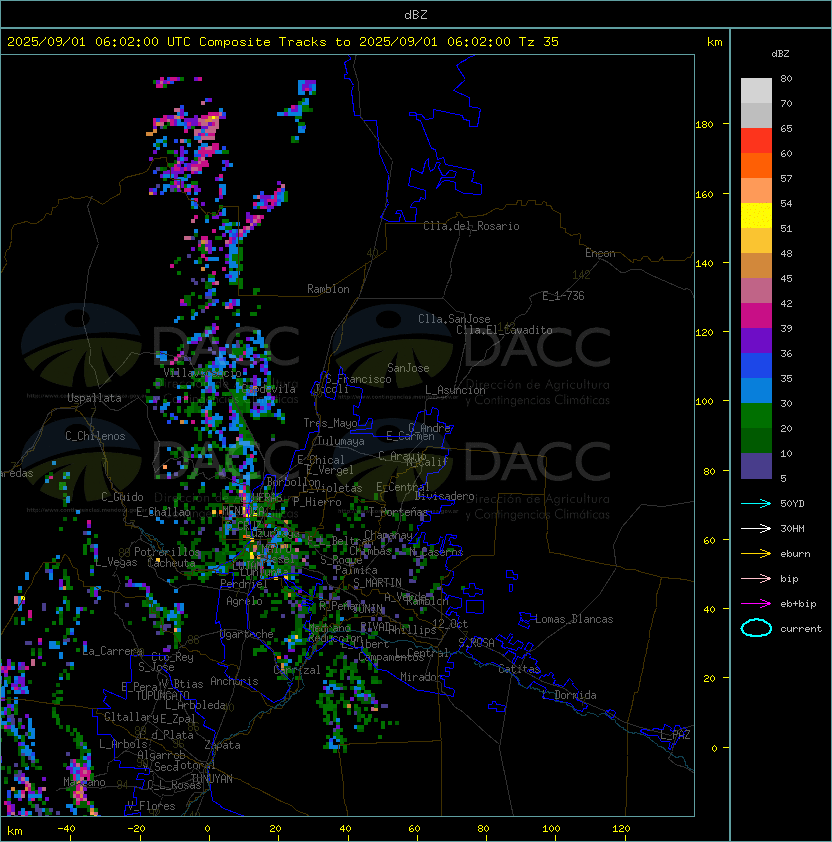
Task: Click the 'dBZ' title at top
Action: (x=416, y=15)
